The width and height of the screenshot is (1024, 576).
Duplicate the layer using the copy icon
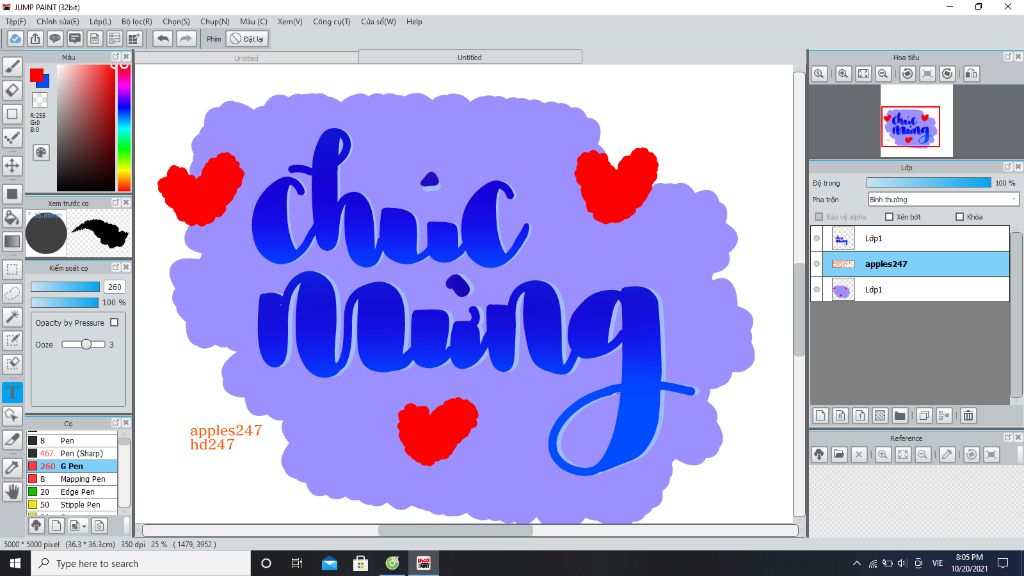[923, 415]
